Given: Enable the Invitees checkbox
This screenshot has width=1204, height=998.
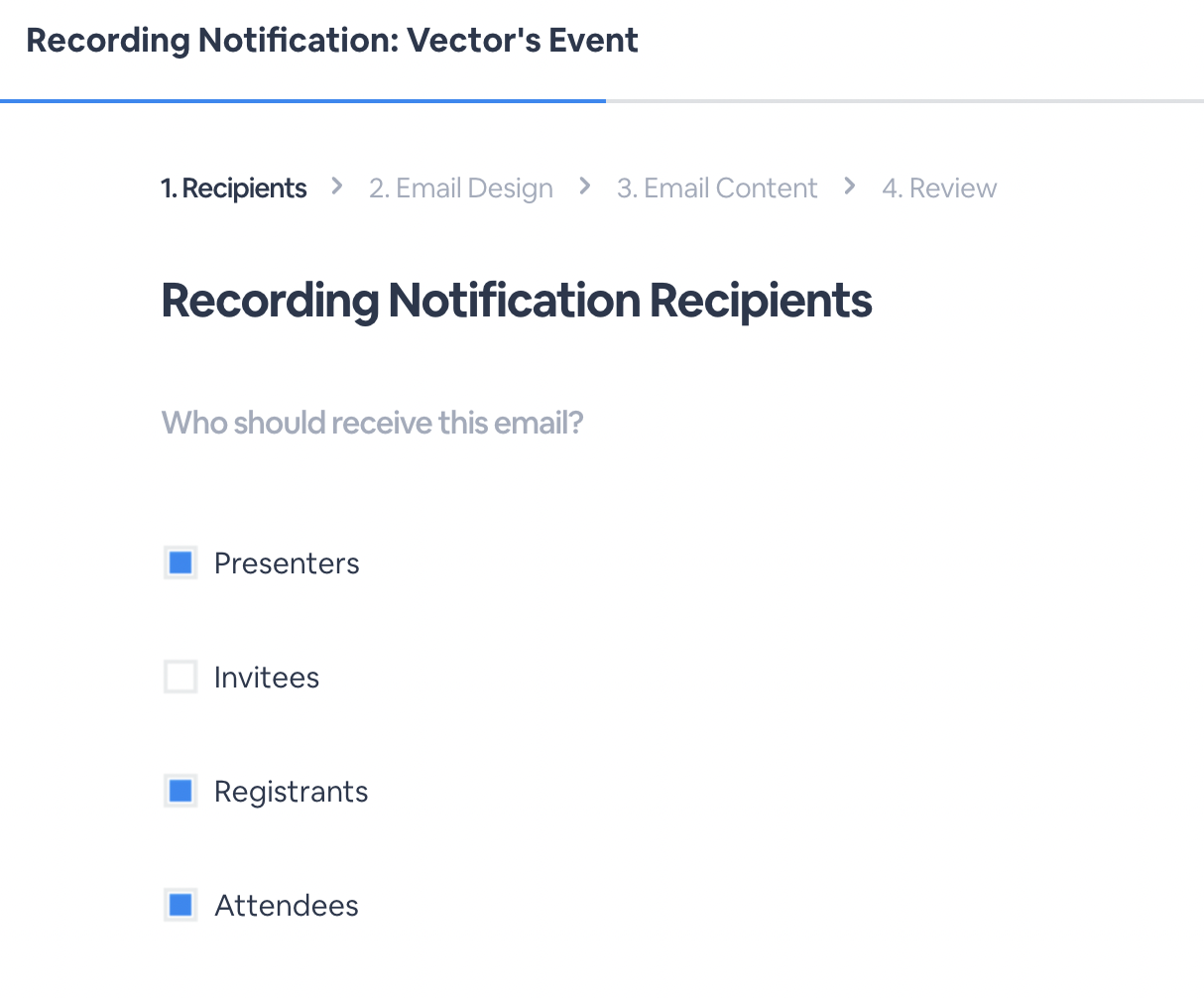Looking at the screenshot, I should pyautogui.click(x=180, y=677).
